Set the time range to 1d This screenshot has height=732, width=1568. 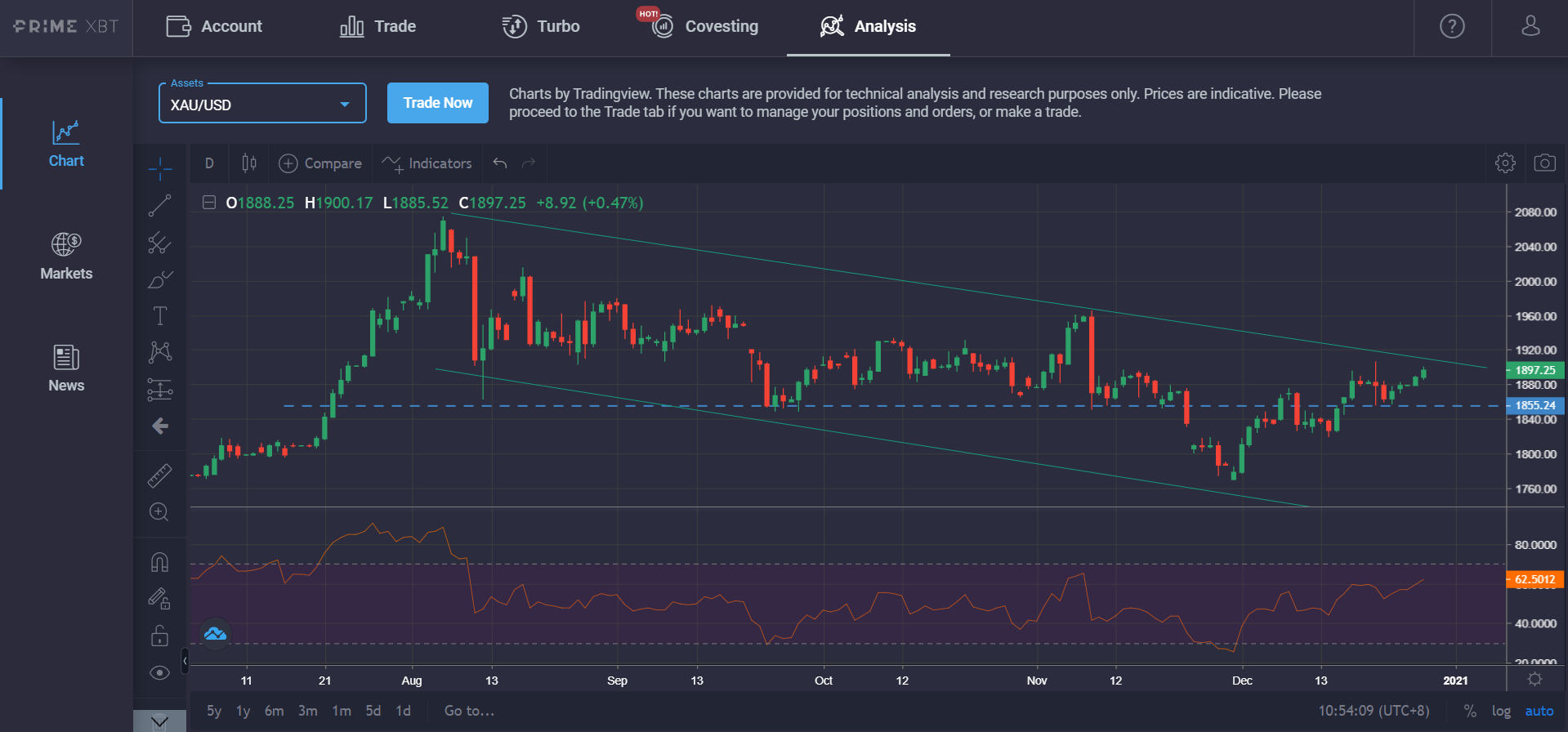click(x=403, y=711)
